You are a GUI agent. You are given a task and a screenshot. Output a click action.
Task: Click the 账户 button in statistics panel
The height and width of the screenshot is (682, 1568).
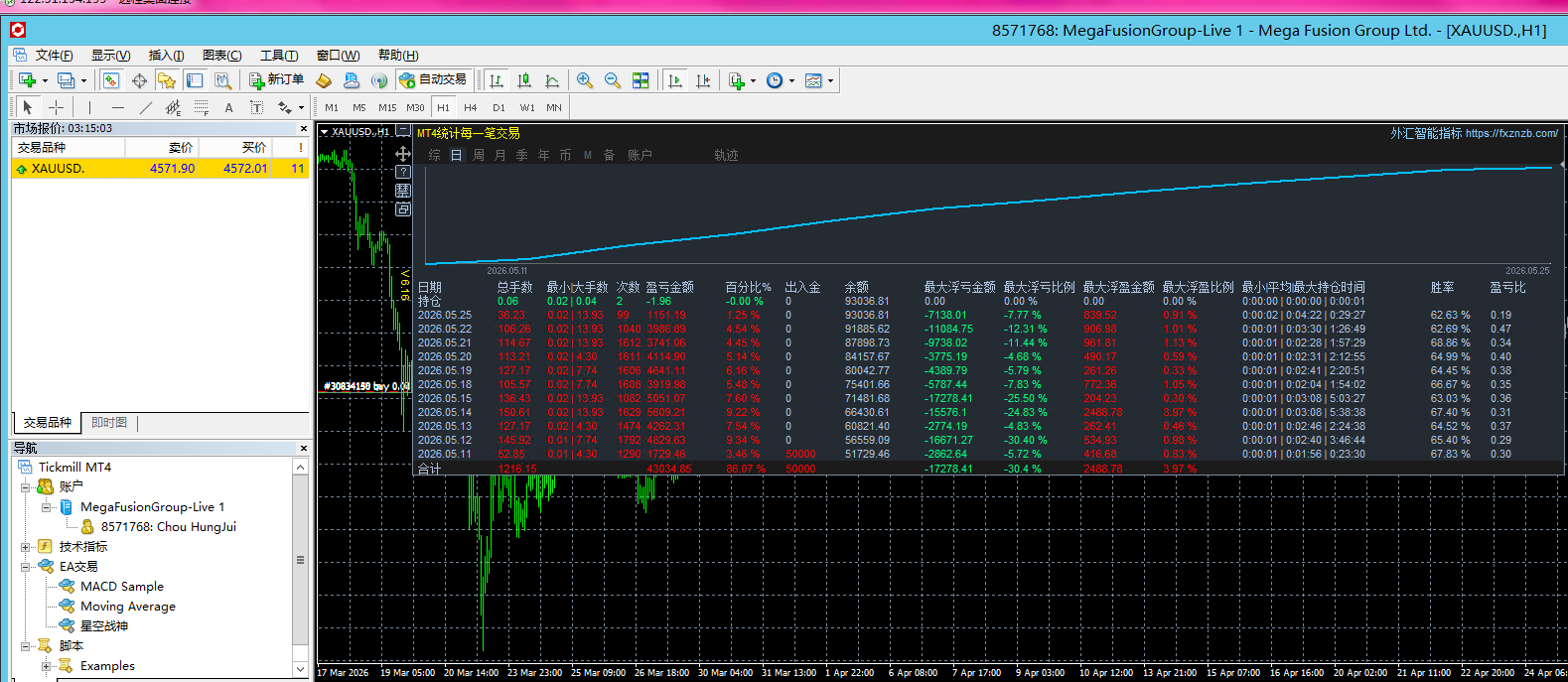[x=640, y=155]
